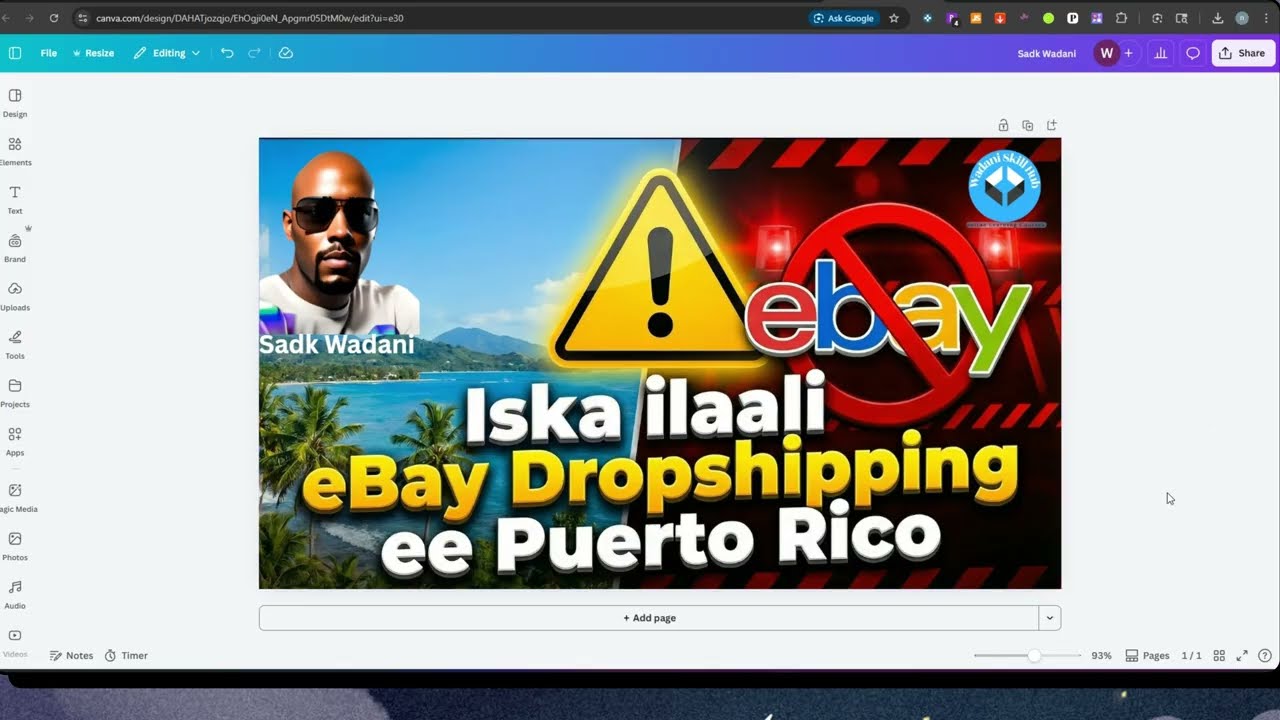Select the Text tool in sidebar
1280x720 pixels.
(x=15, y=200)
